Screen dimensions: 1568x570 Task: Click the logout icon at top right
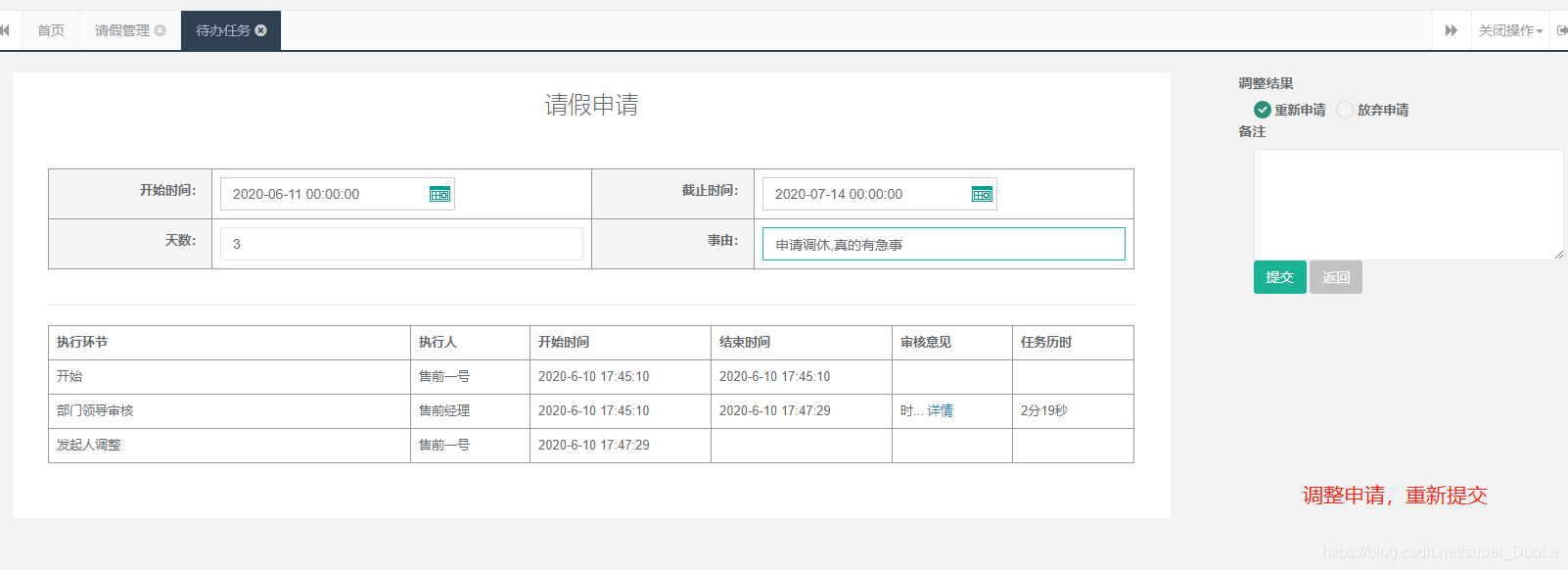(x=1562, y=30)
